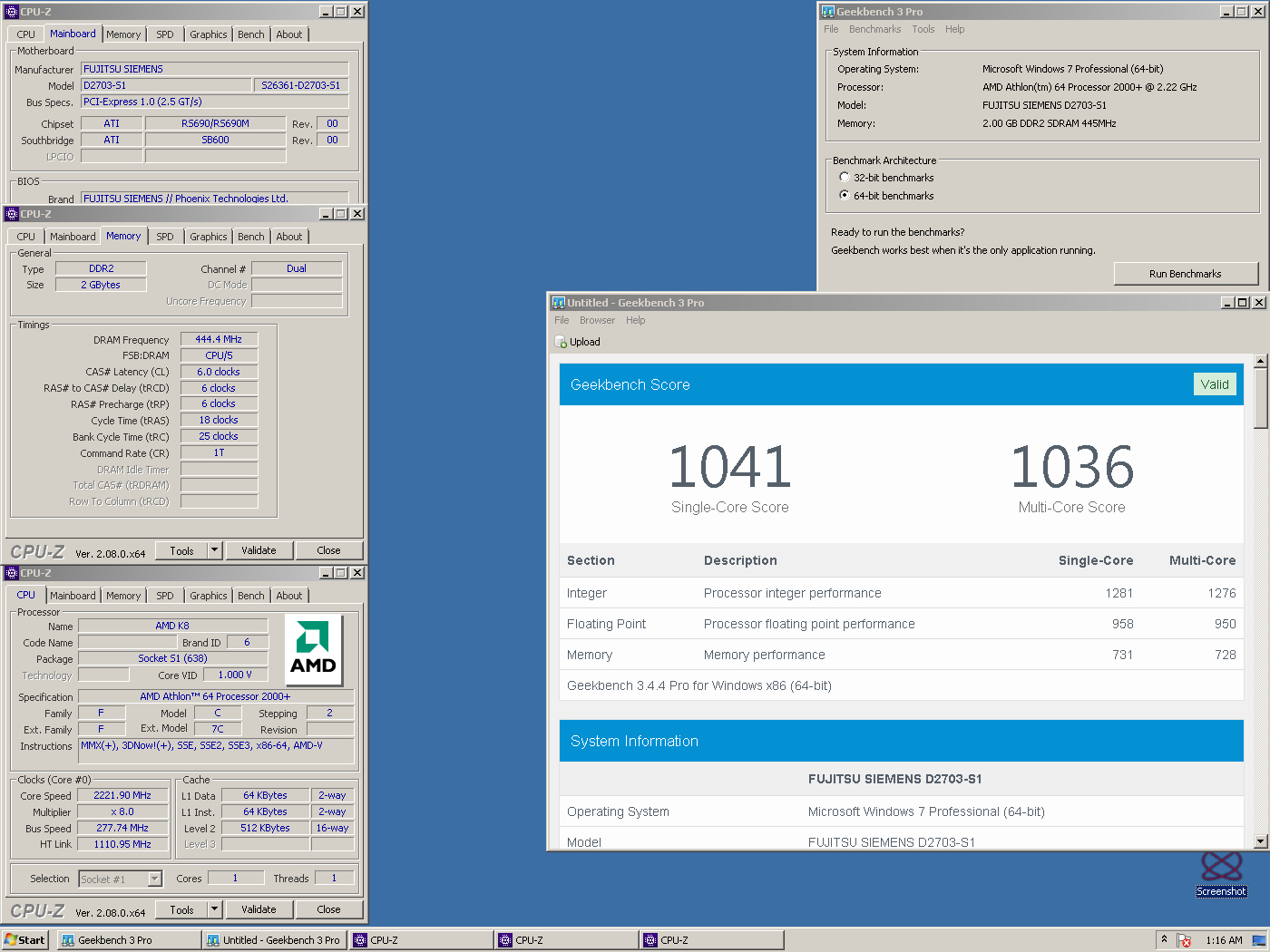This screenshot has height=952, width=1270.
Task: Switch to Memory tab in bottom CPU-Z window
Action: pos(123,596)
